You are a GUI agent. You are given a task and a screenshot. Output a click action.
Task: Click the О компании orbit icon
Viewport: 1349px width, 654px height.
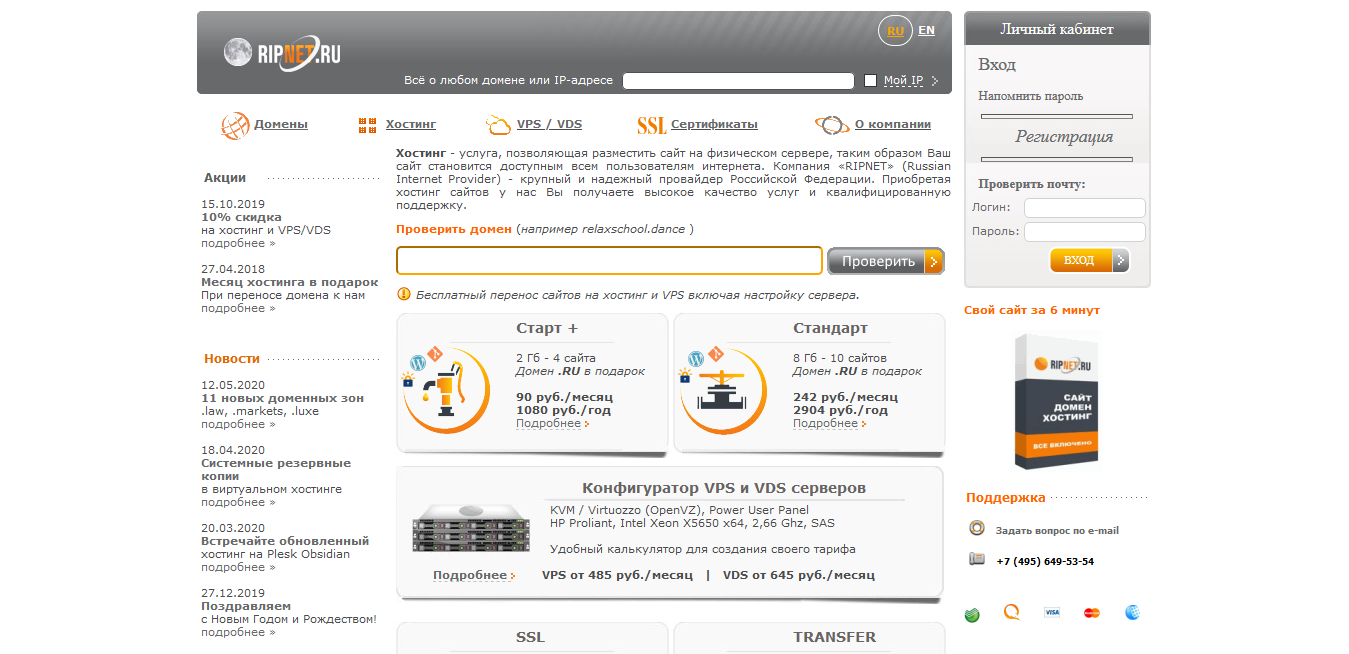(x=831, y=125)
